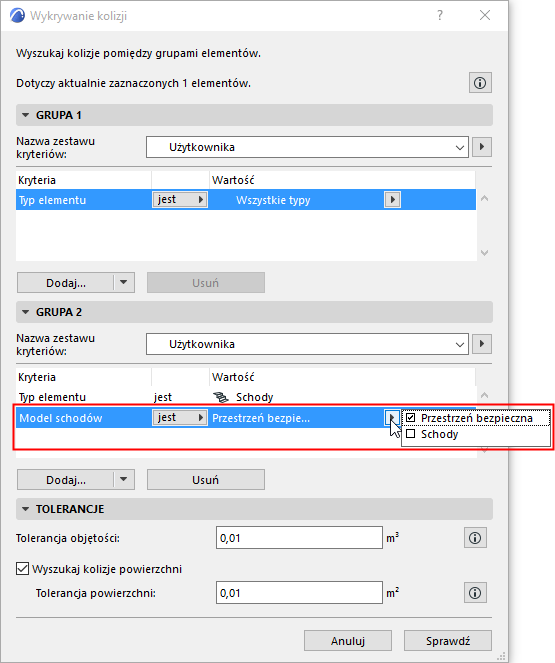Click Usuń button in Grupa 2
The image size is (555, 663).
coord(206,479)
